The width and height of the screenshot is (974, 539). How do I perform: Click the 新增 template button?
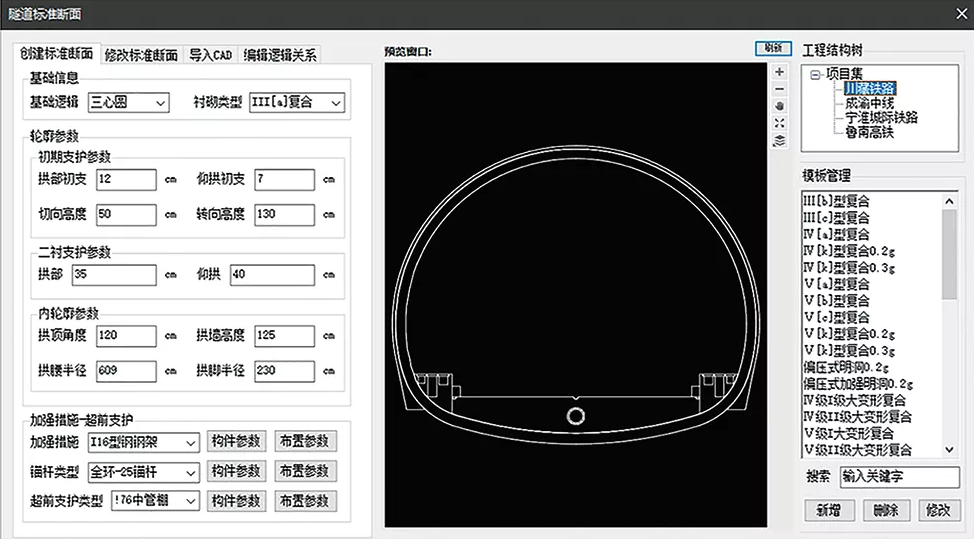[829, 510]
